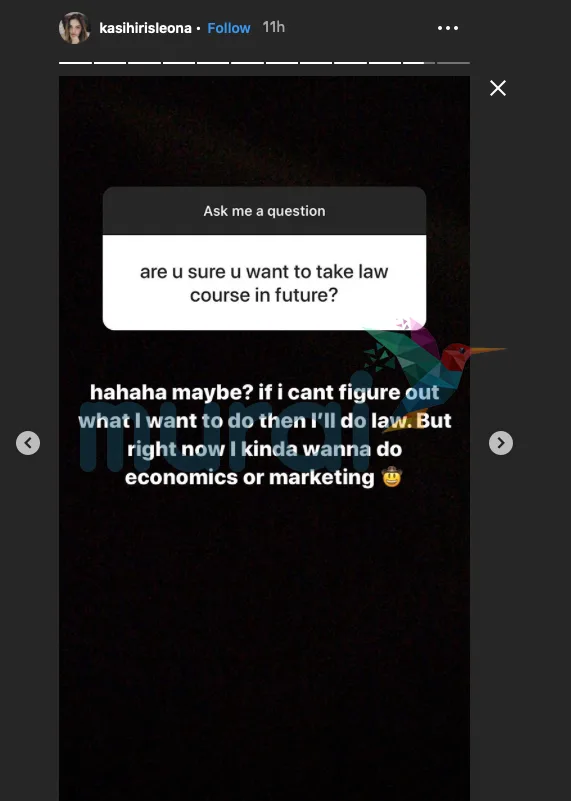Click the dark story background area
571x801 pixels.
point(265,639)
